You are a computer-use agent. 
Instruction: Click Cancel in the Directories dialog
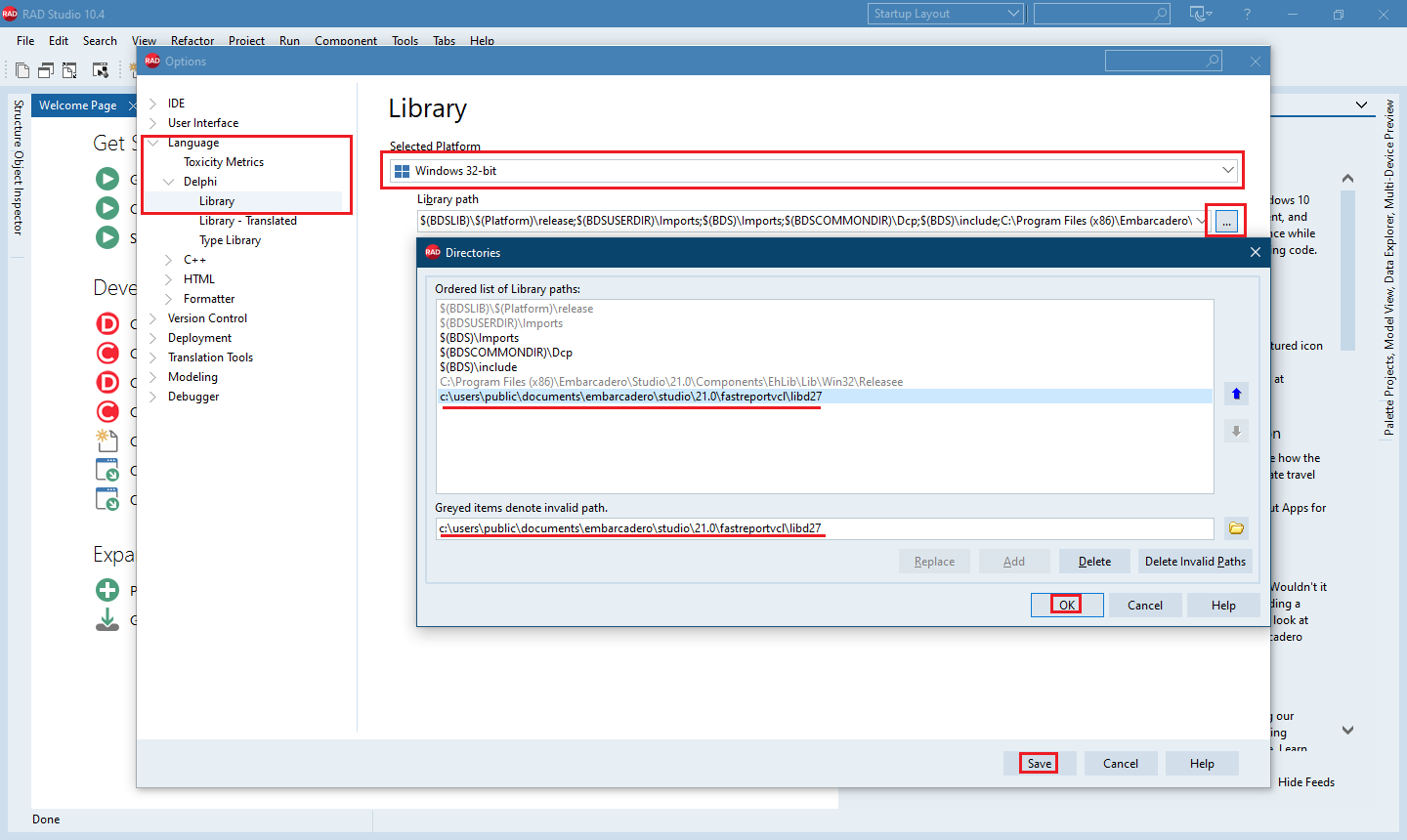(x=1145, y=606)
